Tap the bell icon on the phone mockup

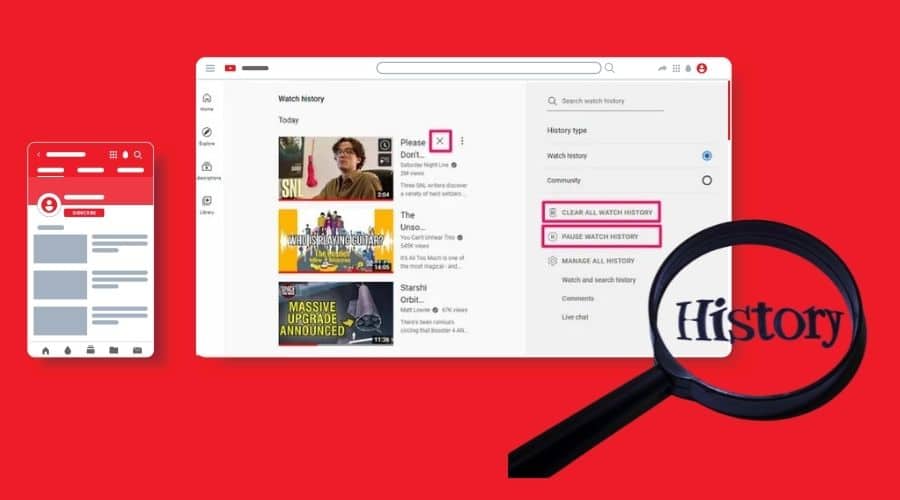pyautogui.click(x=125, y=154)
